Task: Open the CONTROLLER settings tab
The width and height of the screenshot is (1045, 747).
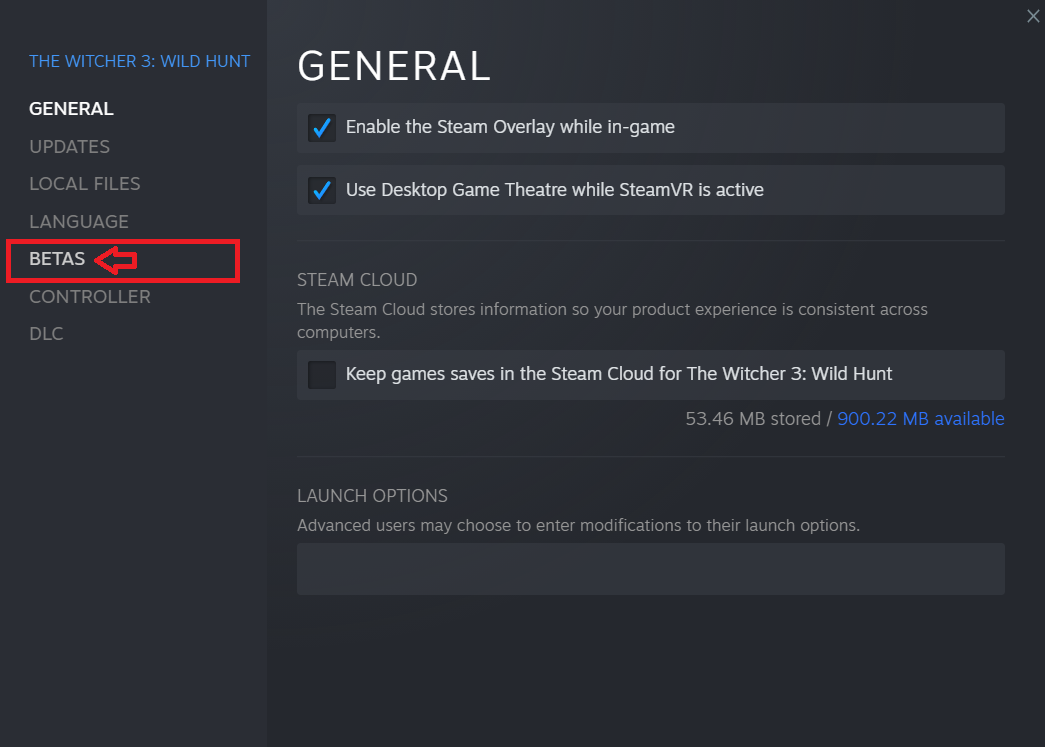Action: [x=90, y=297]
